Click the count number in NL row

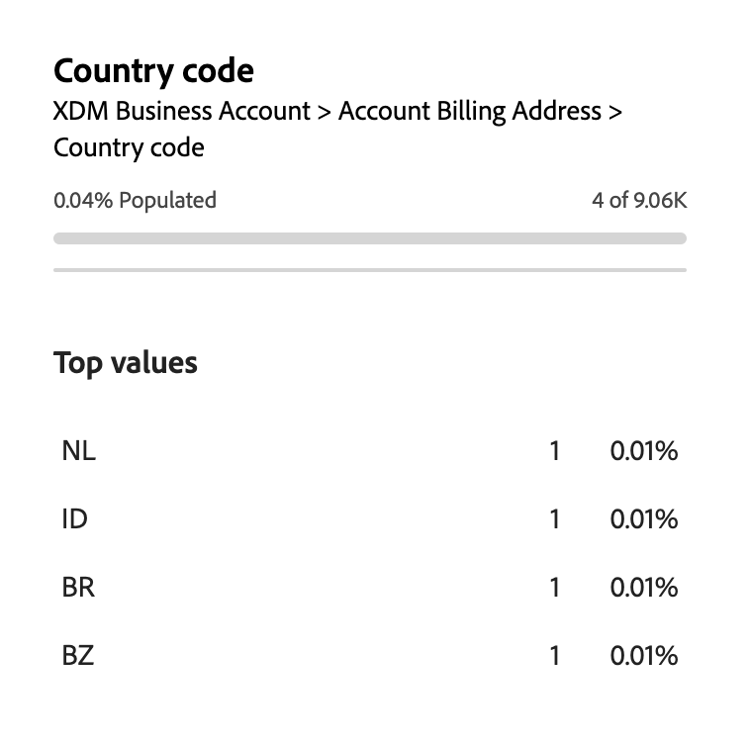[x=554, y=451]
